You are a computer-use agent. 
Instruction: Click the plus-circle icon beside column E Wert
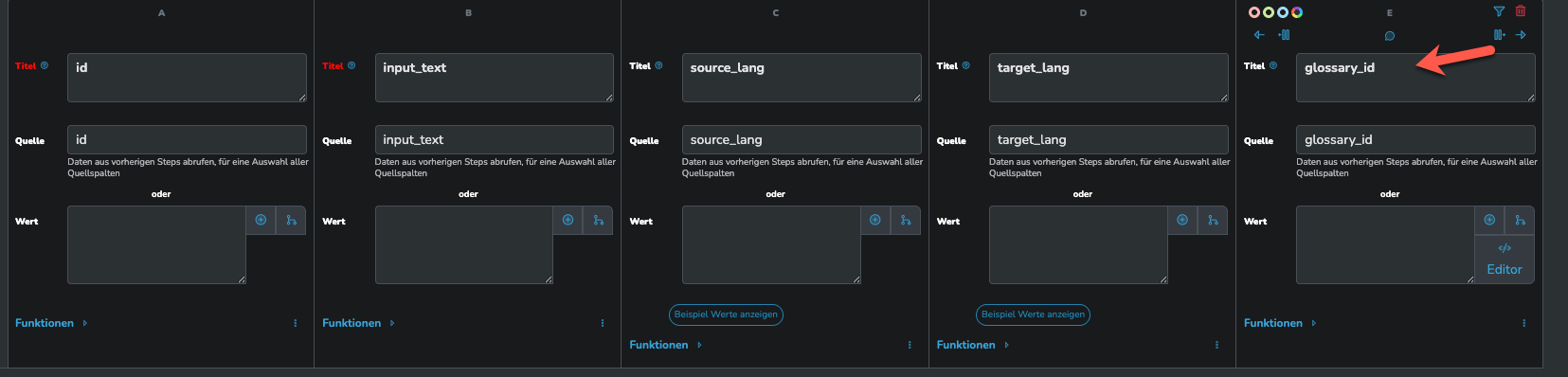[1489, 220]
